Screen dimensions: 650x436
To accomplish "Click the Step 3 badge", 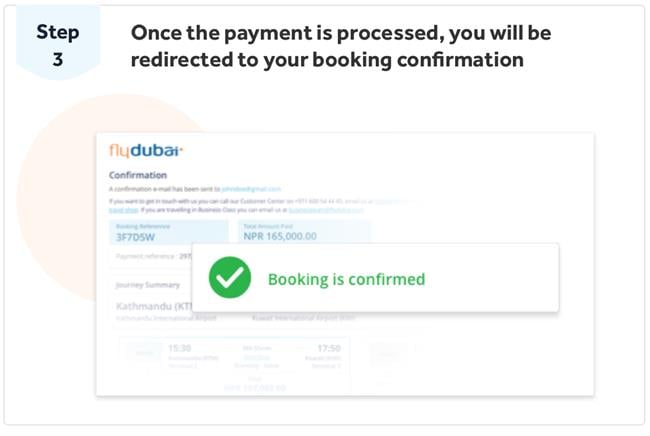I will pos(58,45).
